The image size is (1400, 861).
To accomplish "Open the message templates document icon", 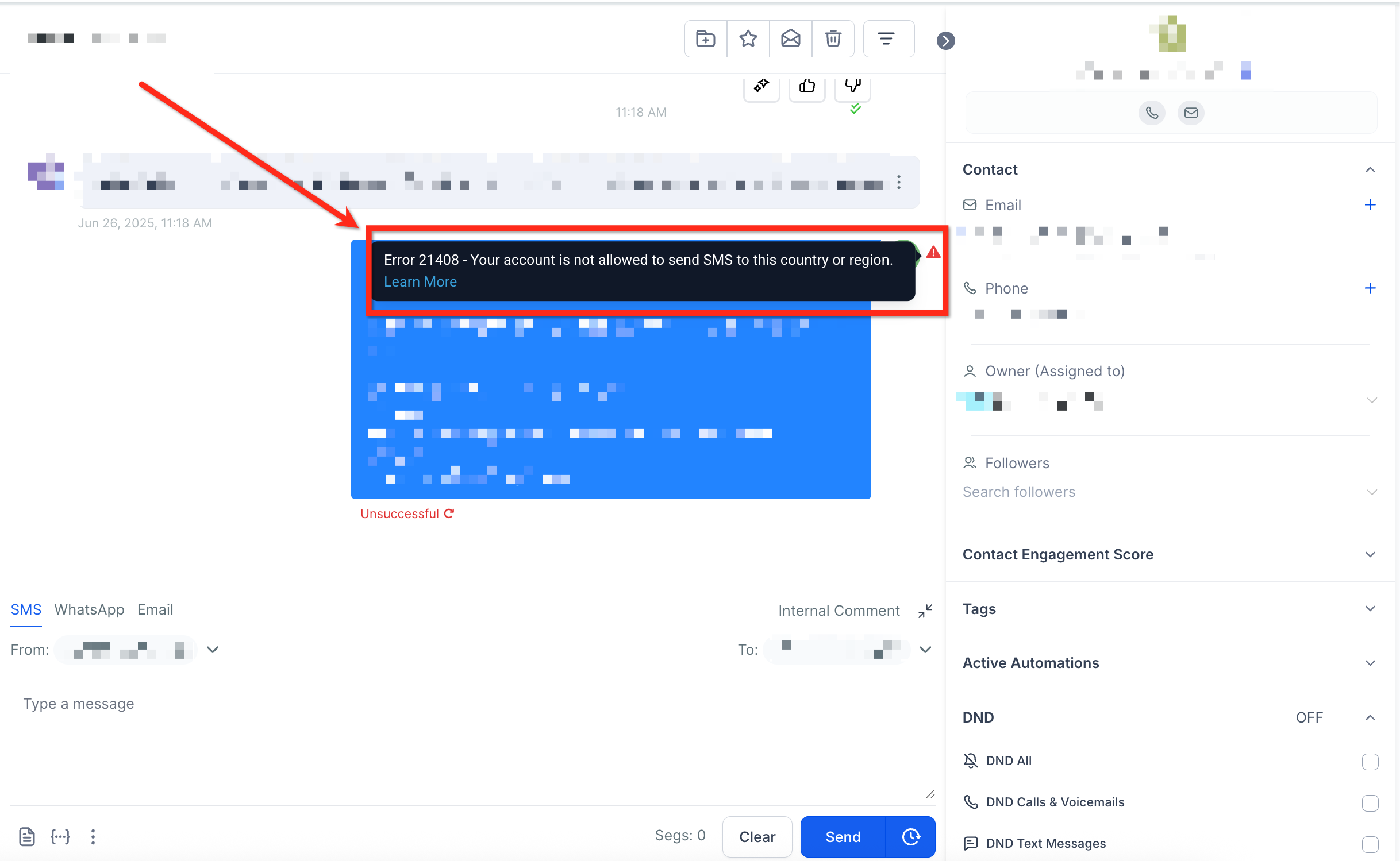I will [x=27, y=836].
